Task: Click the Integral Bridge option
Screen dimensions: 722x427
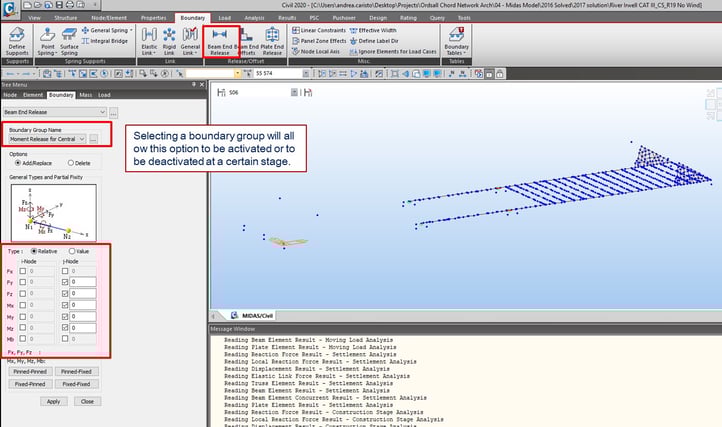Action: coord(105,41)
